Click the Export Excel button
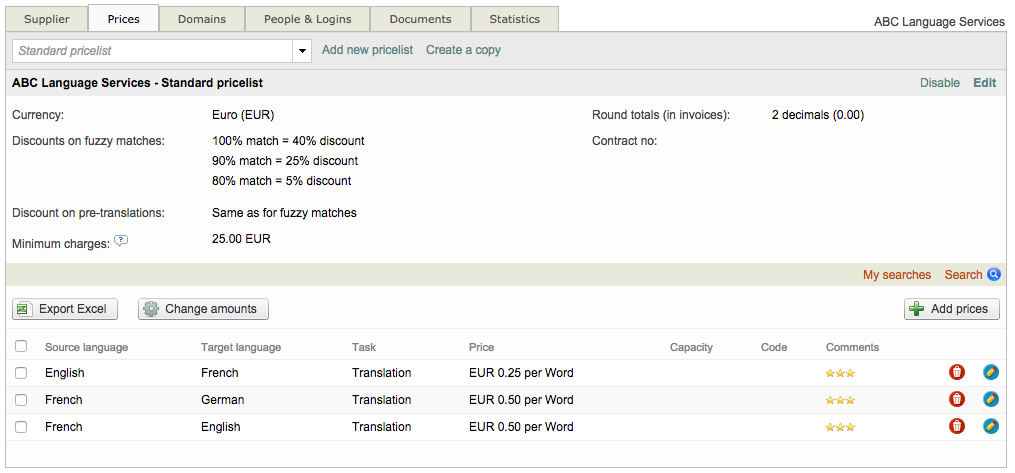Screen dimensions: 1015x473 [65, 309]
